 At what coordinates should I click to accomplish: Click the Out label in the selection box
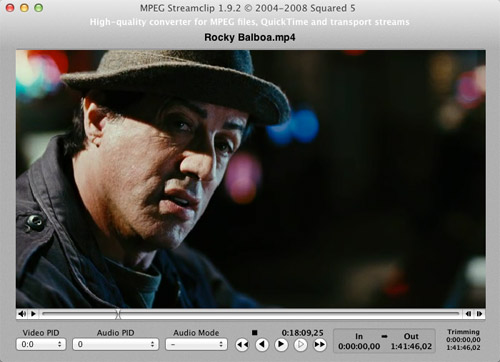pos(411,336)
